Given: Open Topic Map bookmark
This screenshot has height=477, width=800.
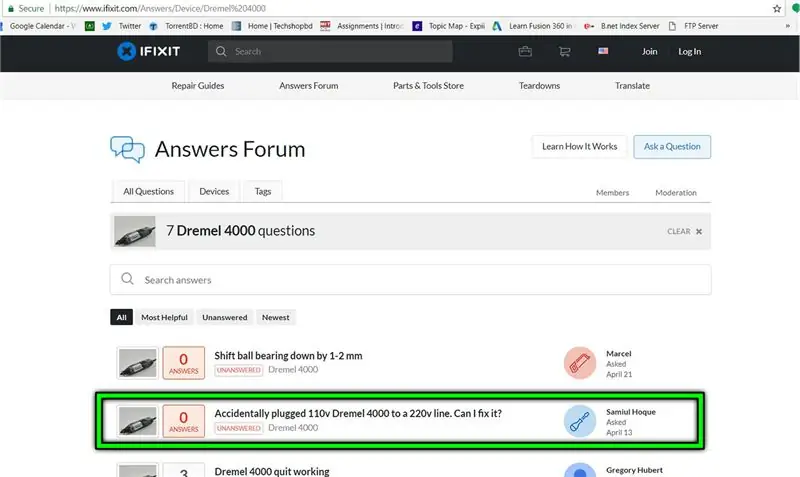Looking at the screenshot, I should 448,26.
